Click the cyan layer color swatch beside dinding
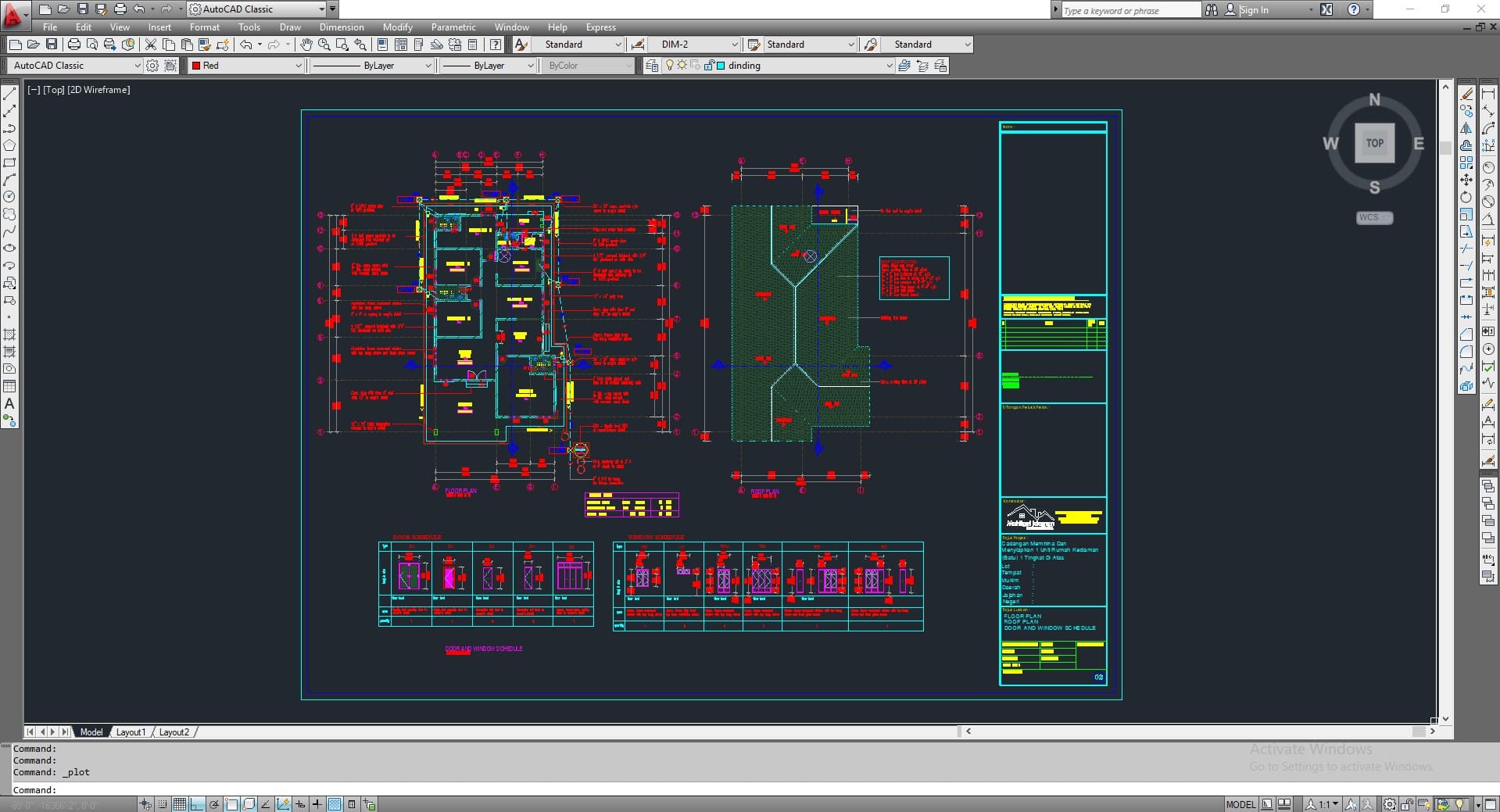The image size is (1500, 812). (x=721, y=66)
